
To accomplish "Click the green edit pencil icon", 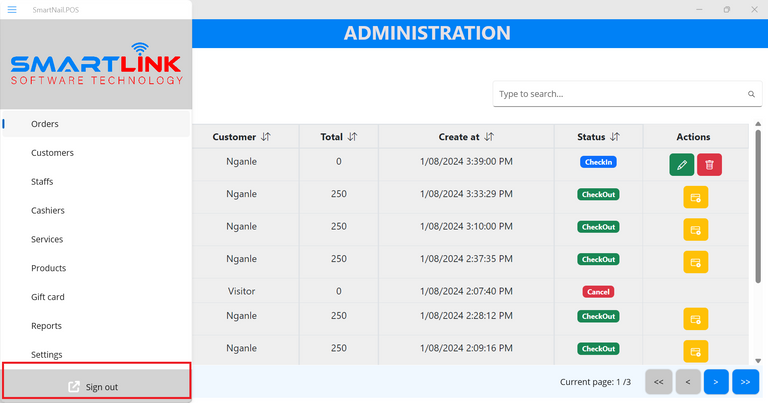I will pyautogui.click(x=681, y=165).
